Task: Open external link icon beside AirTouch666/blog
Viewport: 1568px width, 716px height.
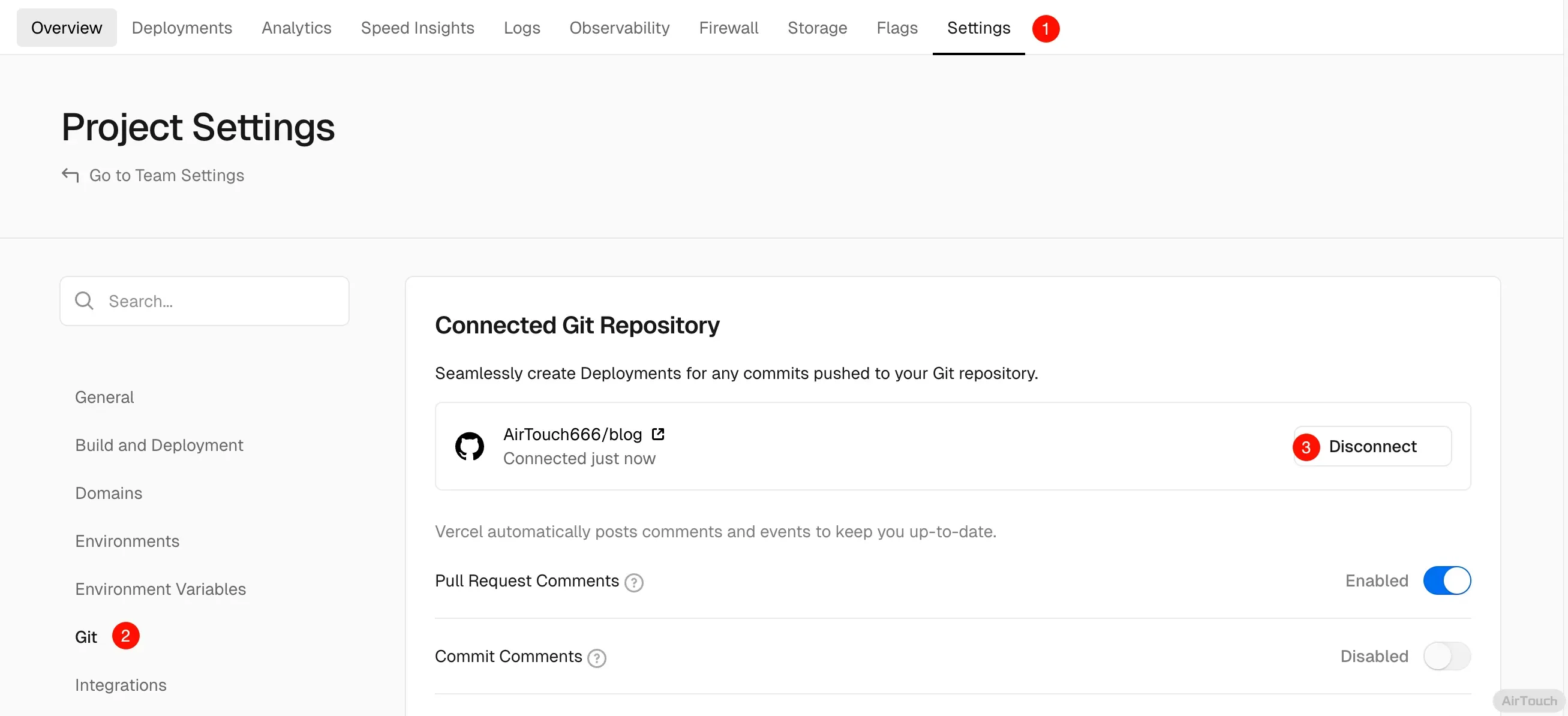Action: coord(657,434)
